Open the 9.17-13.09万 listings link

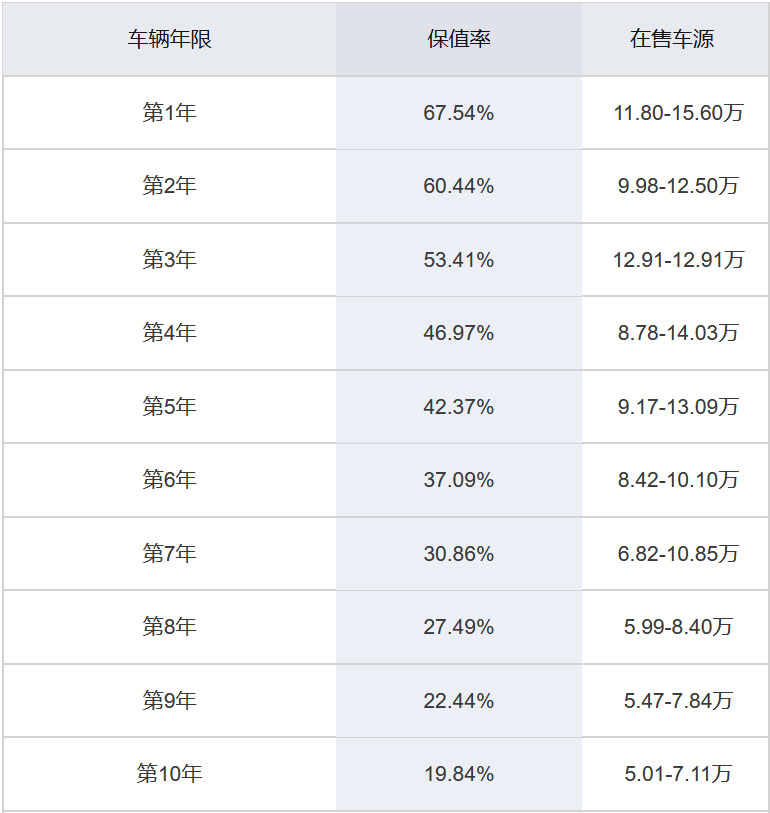click(x=678, y=407)
